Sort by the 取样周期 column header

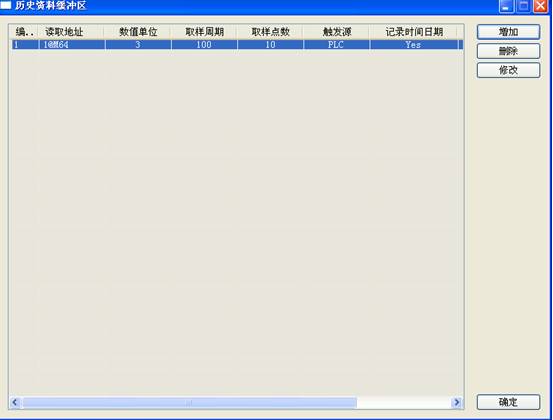204,32
